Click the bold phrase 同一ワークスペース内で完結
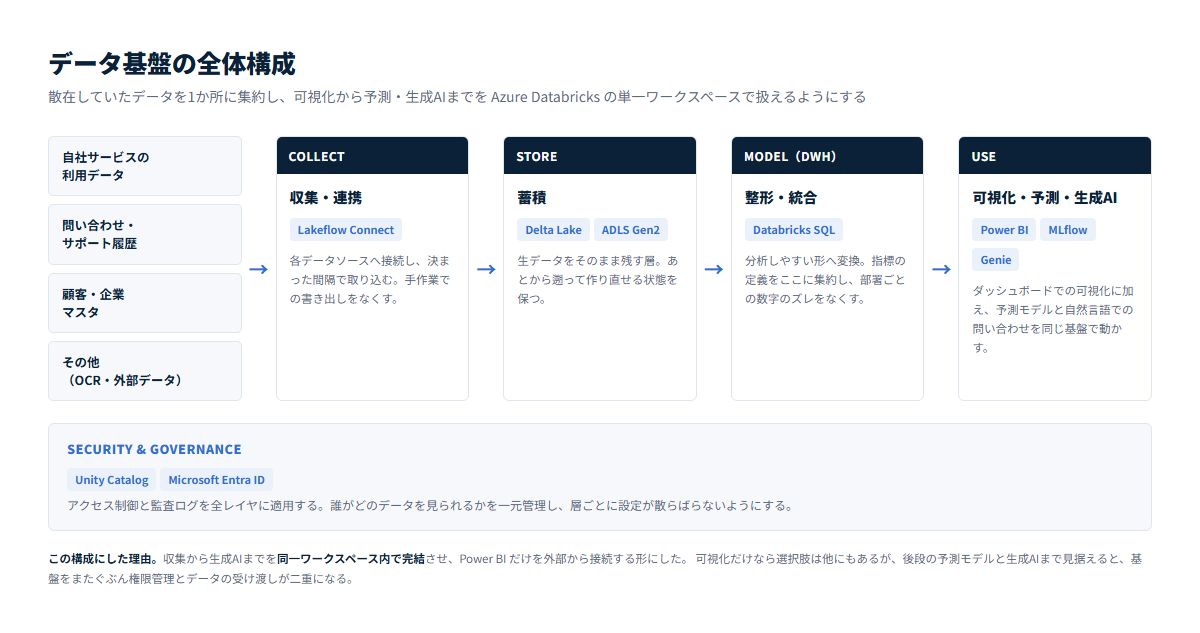This screenshot has width=1200, height=633. tap(351, 559)
